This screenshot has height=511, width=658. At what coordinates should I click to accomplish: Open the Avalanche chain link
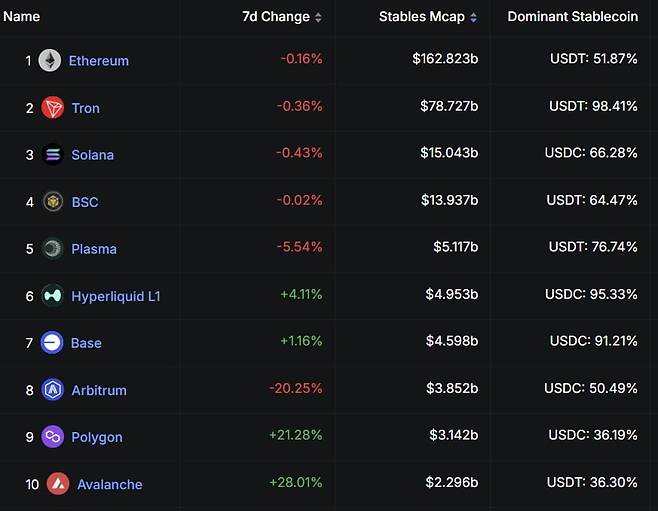tap(109, 484)
